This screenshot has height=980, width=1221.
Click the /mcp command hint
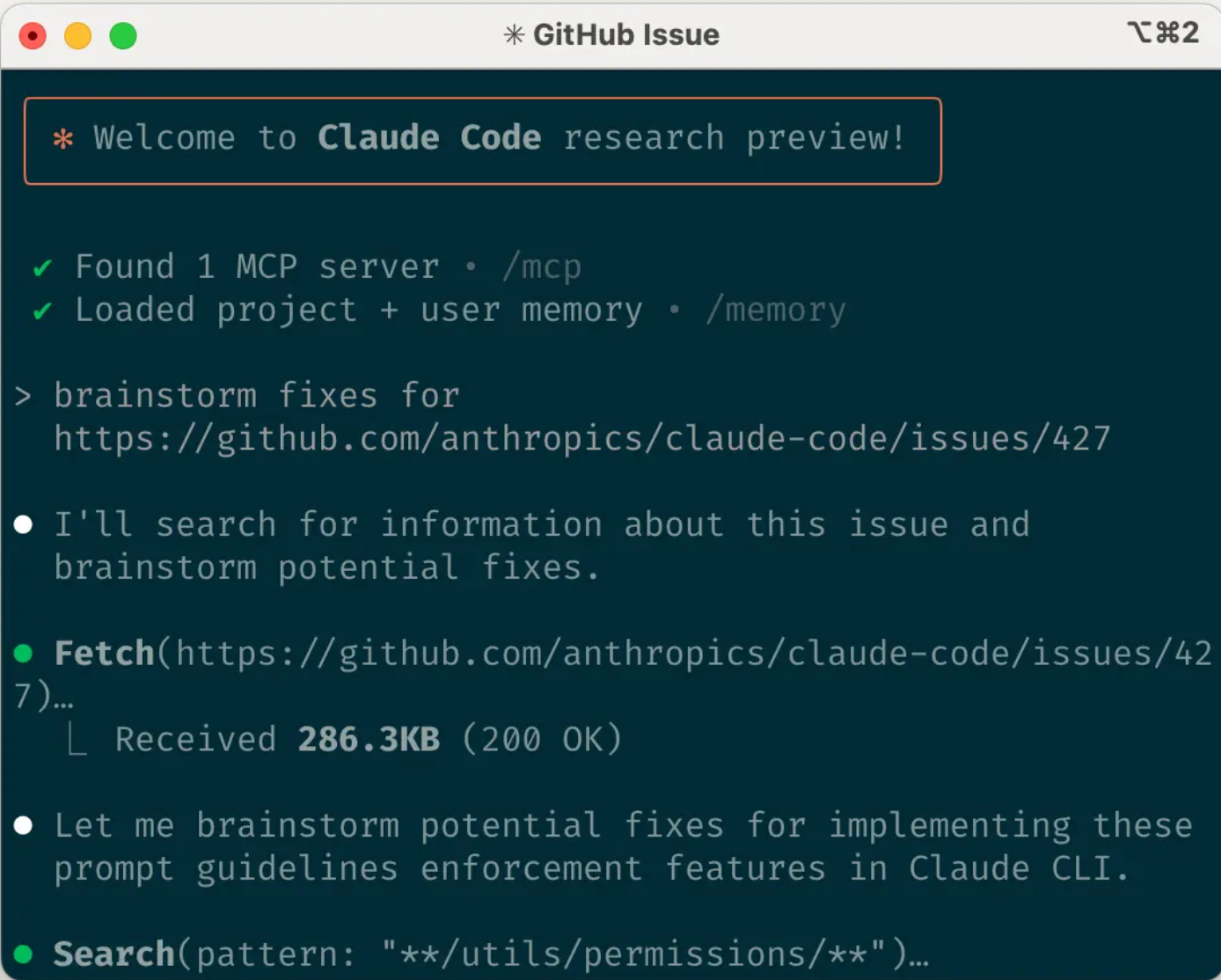[541, 267]
